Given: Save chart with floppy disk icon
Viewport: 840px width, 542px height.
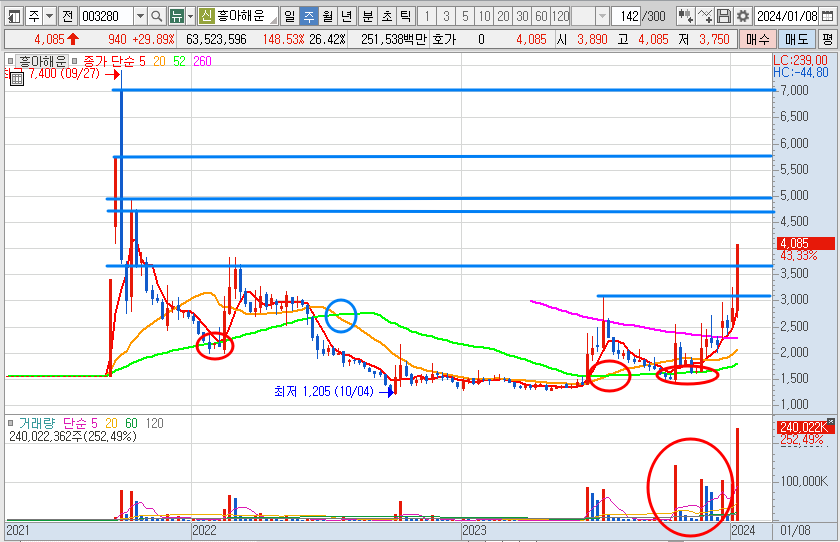Looking at the screenshot, I should (x=724, y=17).
